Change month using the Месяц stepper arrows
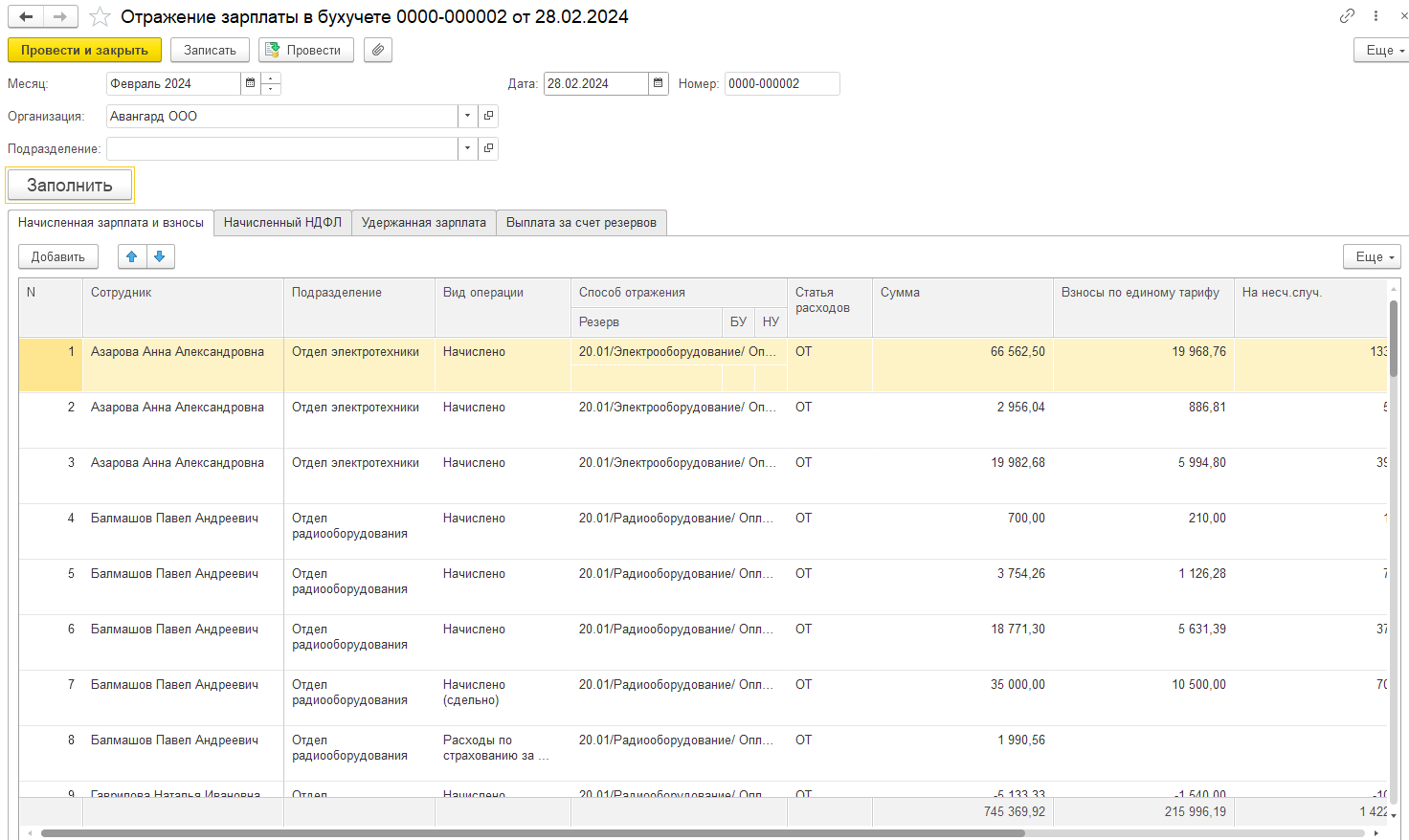The width and height of the screenshot is (1409, 840). pyautogui.click(x=271, y=83)
